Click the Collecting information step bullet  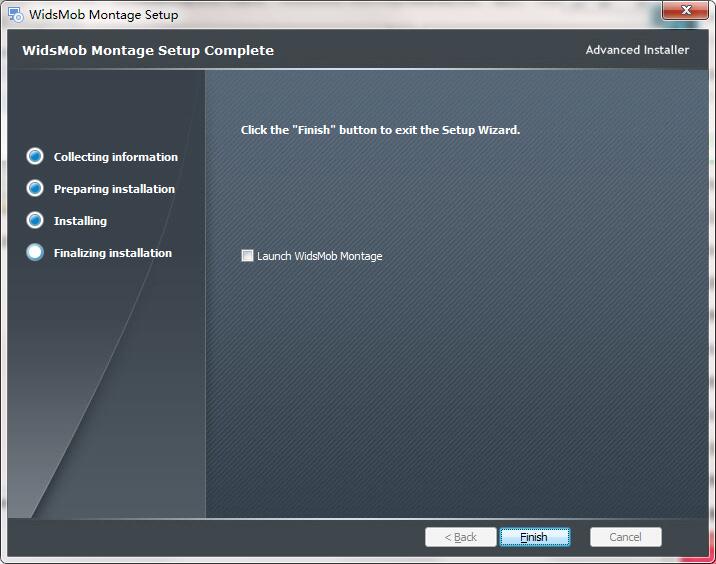[x=35, y=157]
